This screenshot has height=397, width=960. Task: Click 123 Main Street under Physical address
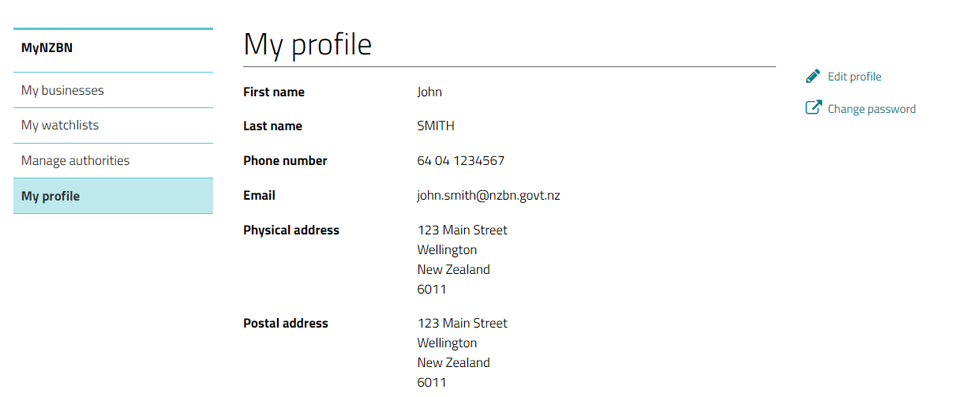[x=462, y=230]
